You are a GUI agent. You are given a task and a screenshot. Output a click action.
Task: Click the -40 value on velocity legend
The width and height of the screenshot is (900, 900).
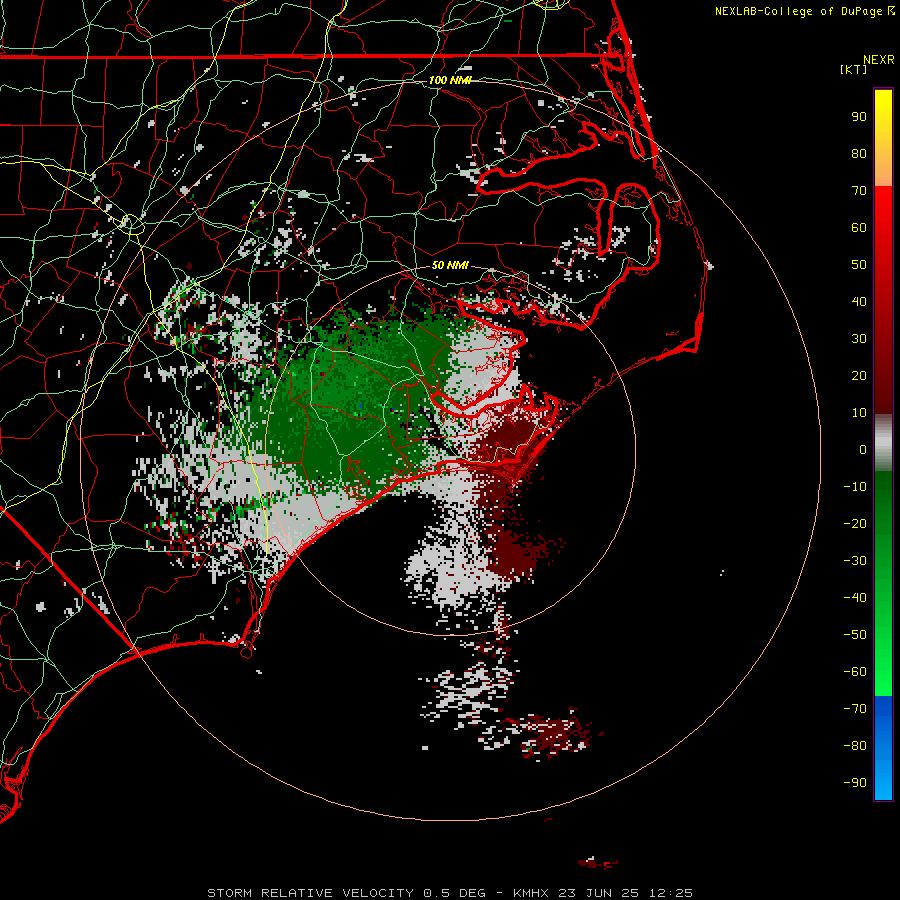click(855, 598)
